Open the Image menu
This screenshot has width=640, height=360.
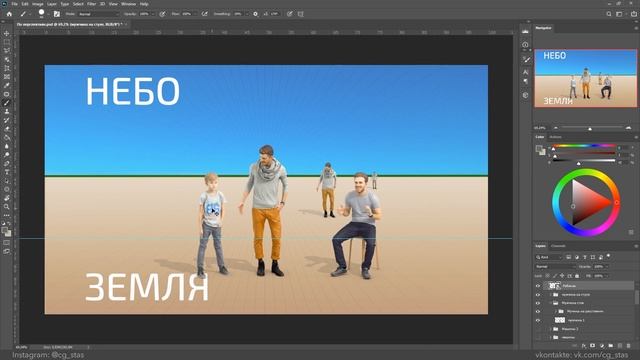click(38, 4)
